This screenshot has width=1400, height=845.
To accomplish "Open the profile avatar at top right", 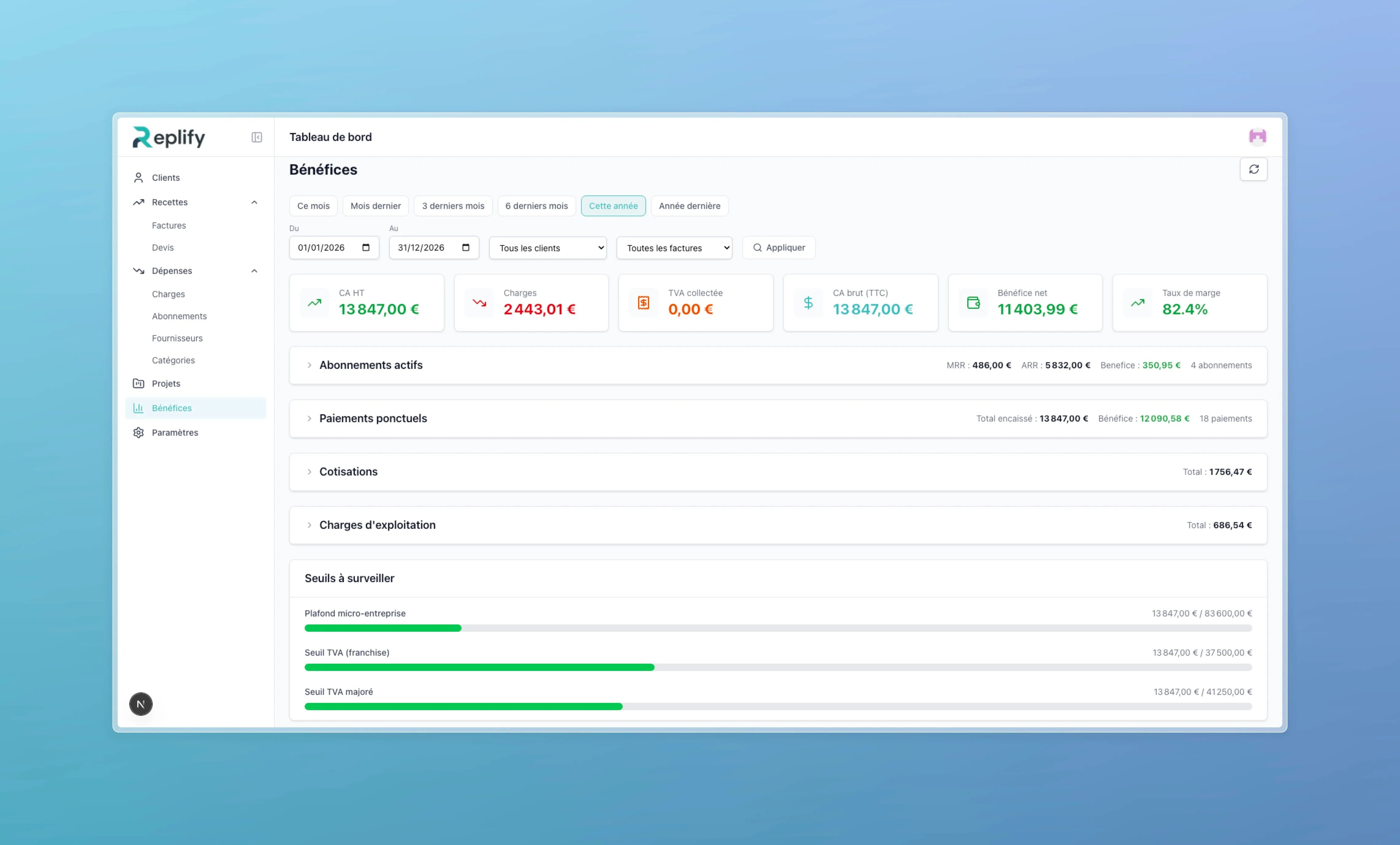I will click(1258, 136).
